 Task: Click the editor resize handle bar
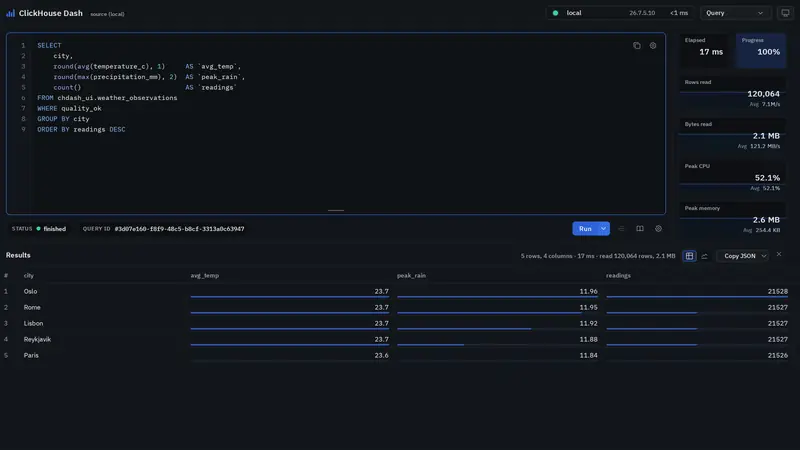pyautogui.click(x=336, y=210)
